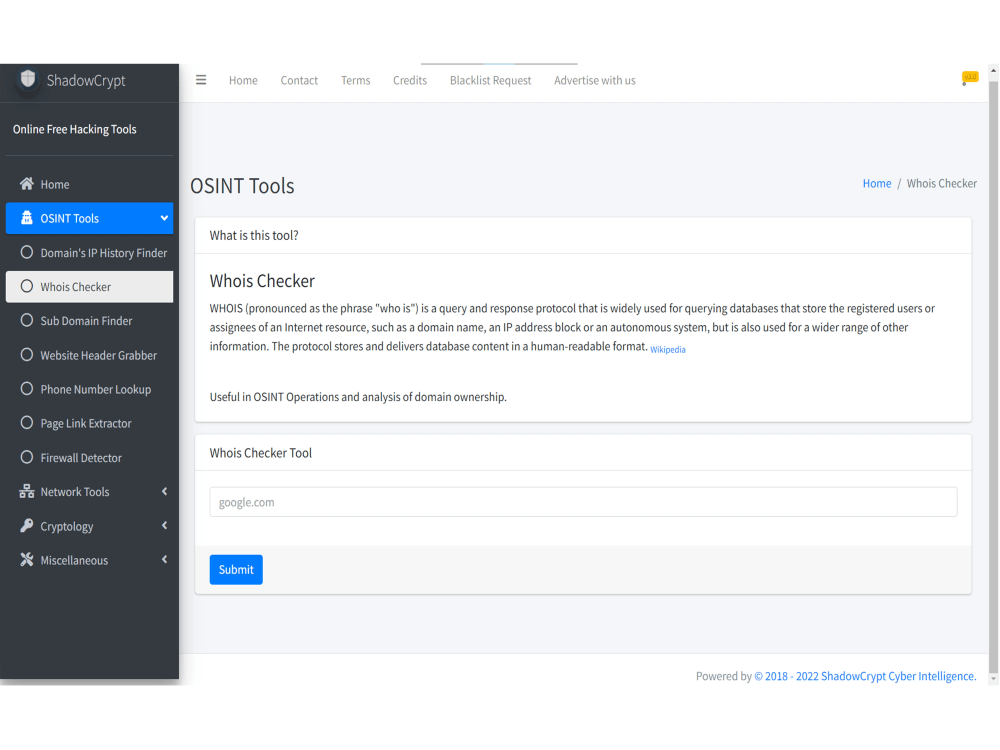This screenshot has width=1000, height=750.
Task: Expand the Miscellaneous arrow
Action: click(x=165, y=560)
